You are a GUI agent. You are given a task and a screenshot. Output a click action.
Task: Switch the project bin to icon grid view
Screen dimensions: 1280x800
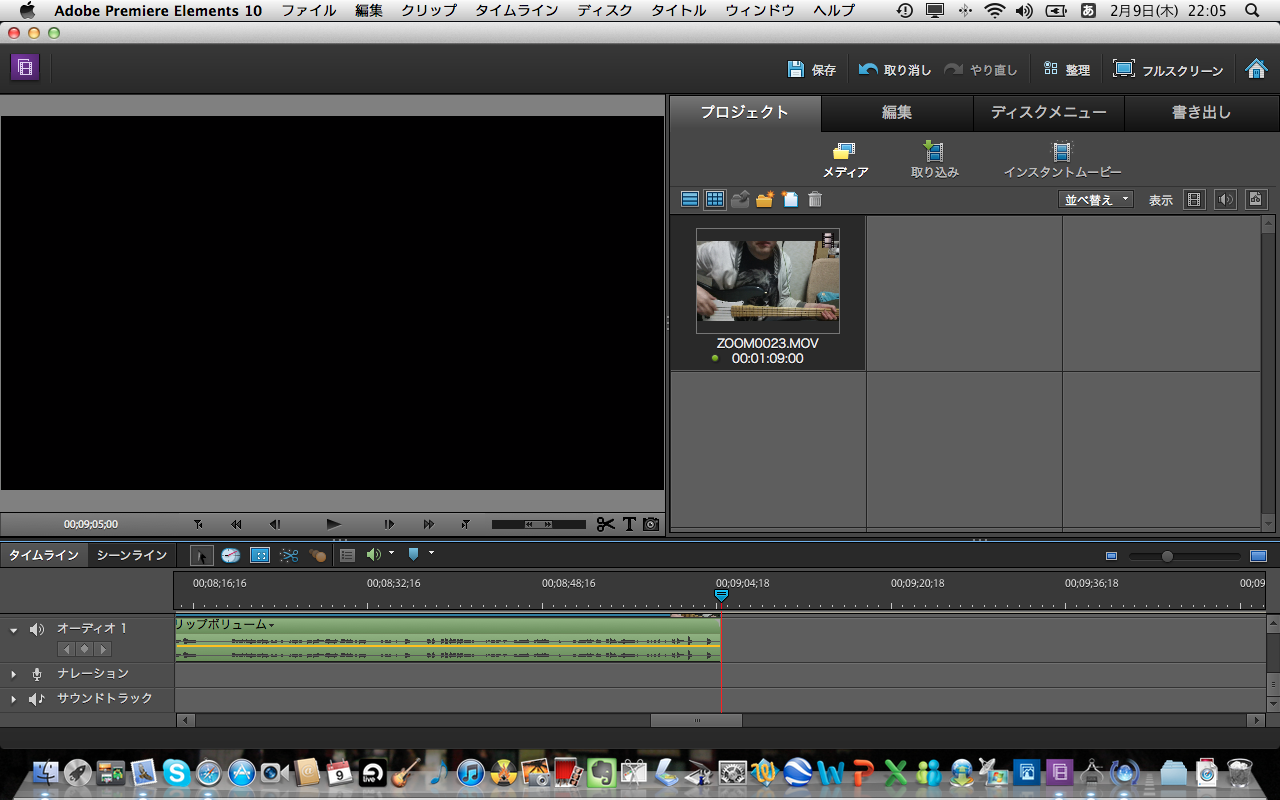(x=715, y=199)
